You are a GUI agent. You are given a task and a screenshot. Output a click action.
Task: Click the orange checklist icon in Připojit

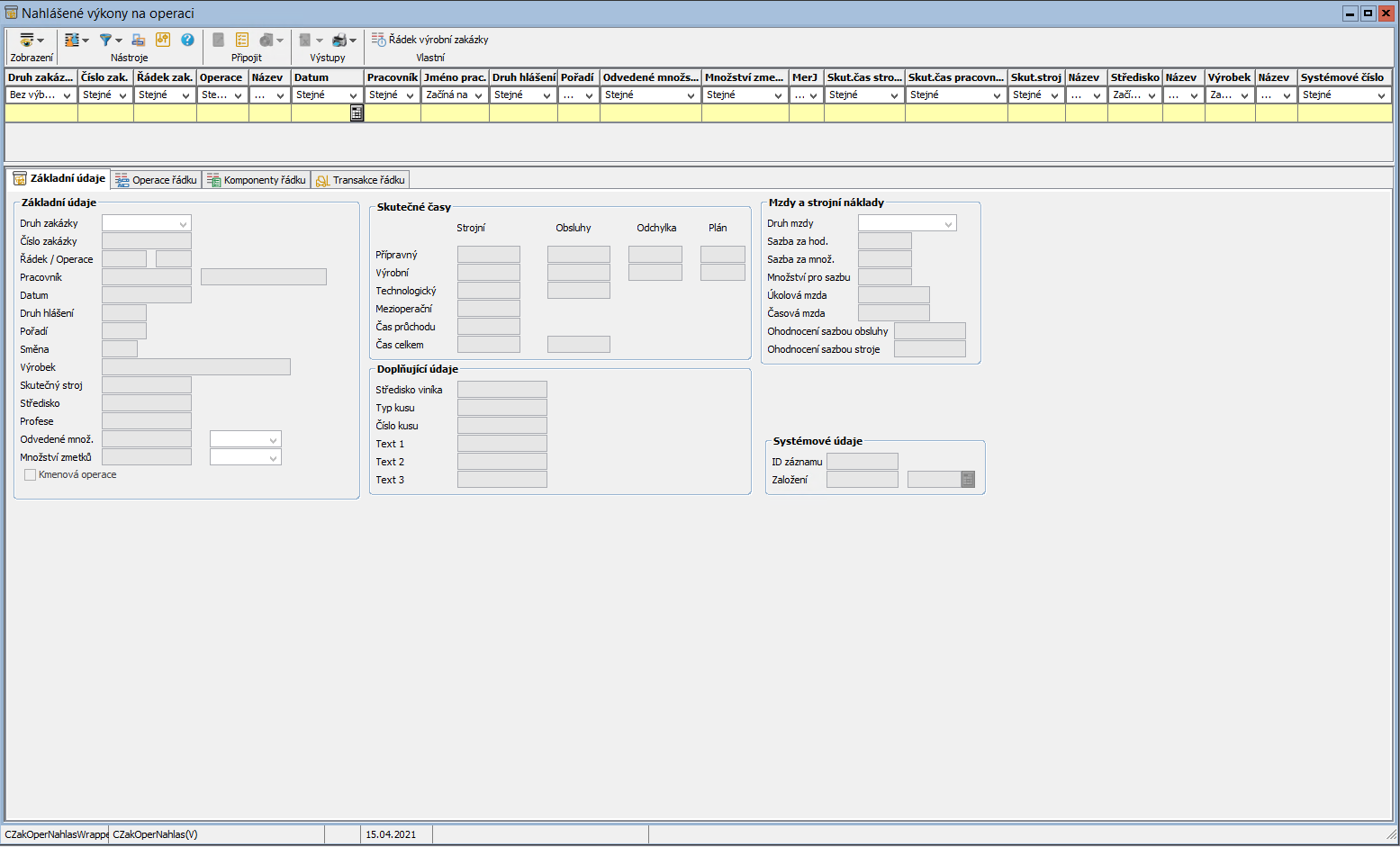(242, 40)
